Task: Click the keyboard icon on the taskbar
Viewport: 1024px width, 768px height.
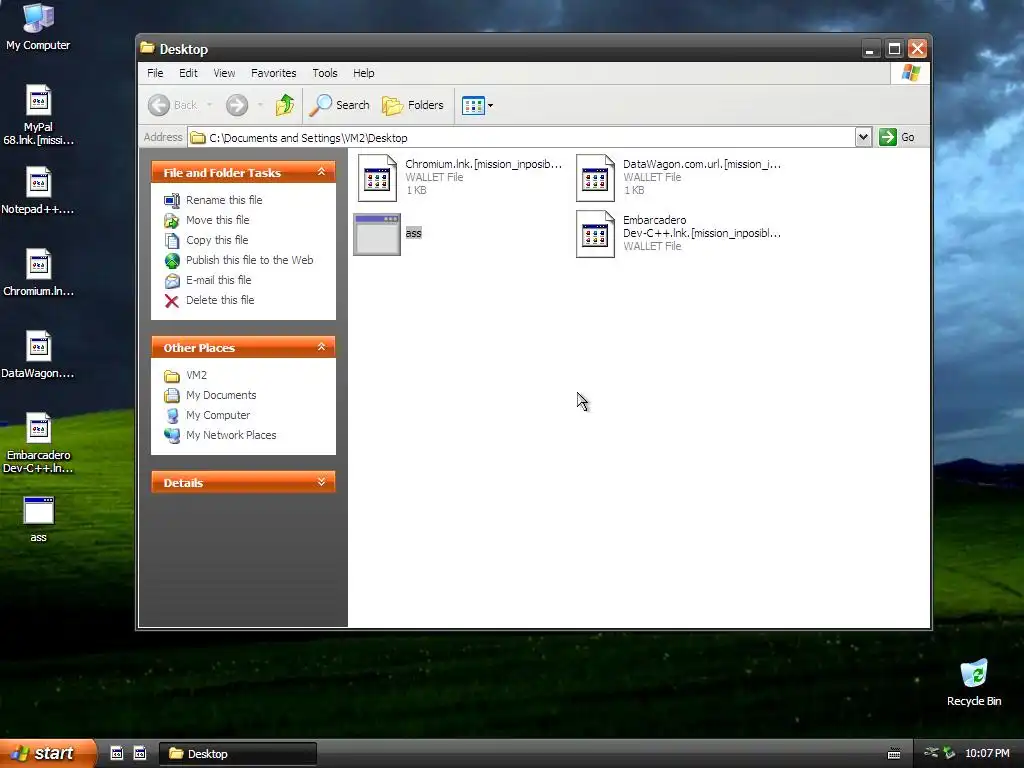Action: pyautogui.click(x=894, y=754)
